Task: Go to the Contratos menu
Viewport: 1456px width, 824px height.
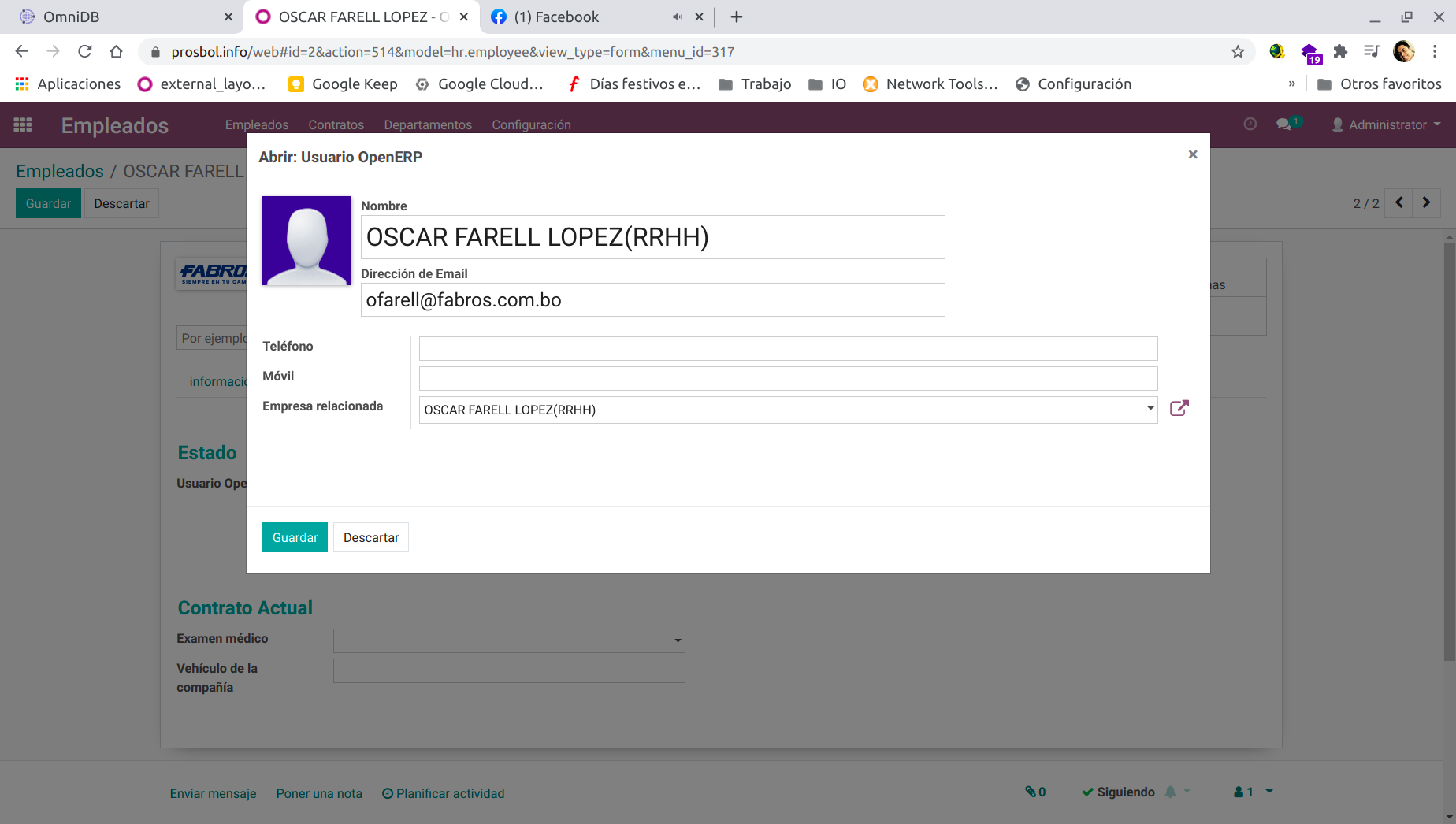Action: [336, 124]
